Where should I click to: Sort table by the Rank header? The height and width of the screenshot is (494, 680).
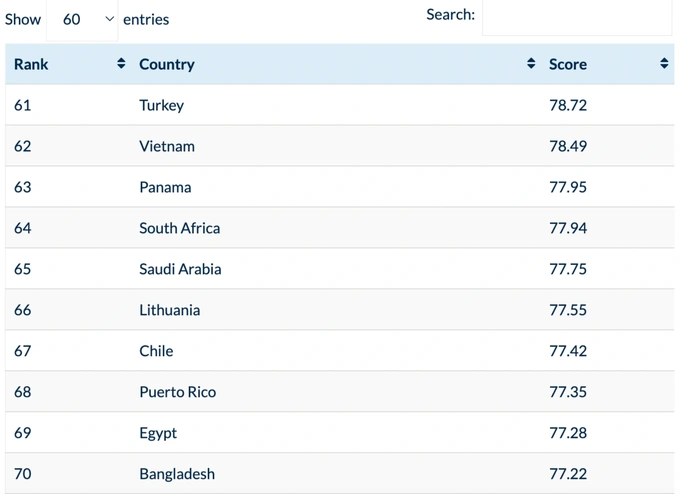click(32, 64)
